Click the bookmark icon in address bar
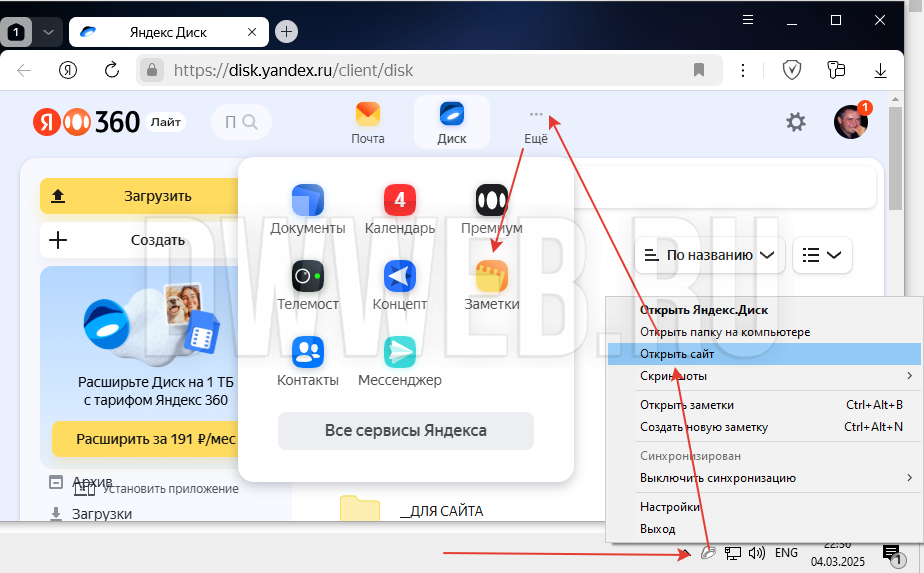Viewport: 924px width, 573px height. click(x=699, y=70)
